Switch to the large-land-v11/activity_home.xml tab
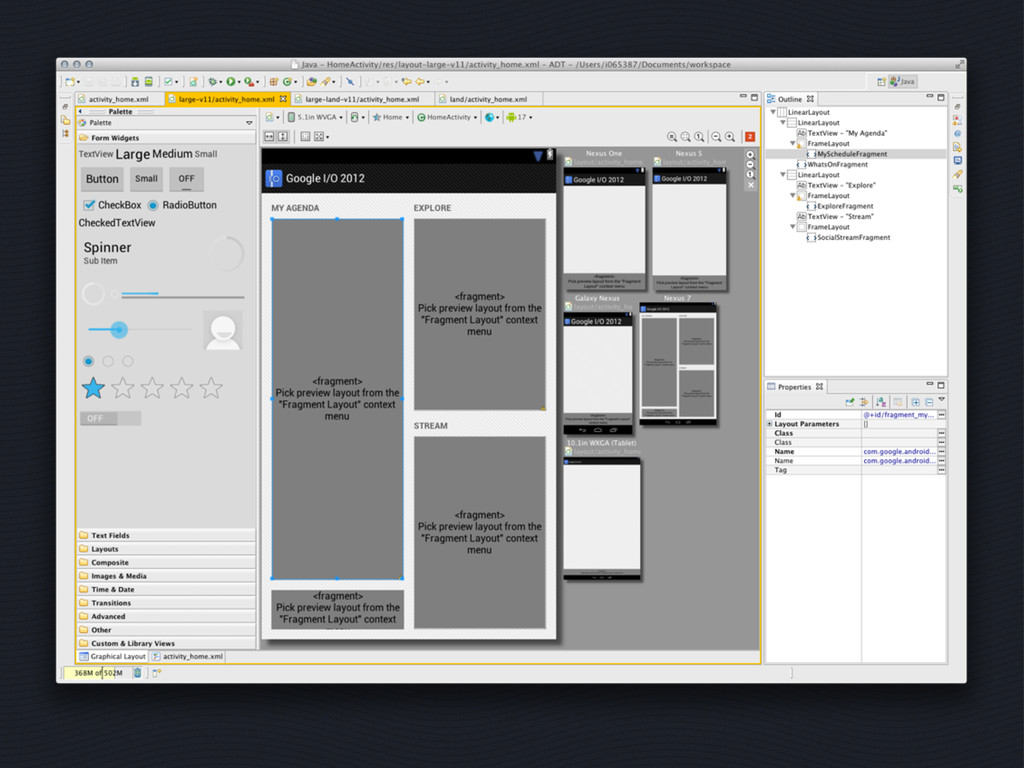Image resolution: width=1024 pixels, height=768 pixels. [x=362, y=99]
